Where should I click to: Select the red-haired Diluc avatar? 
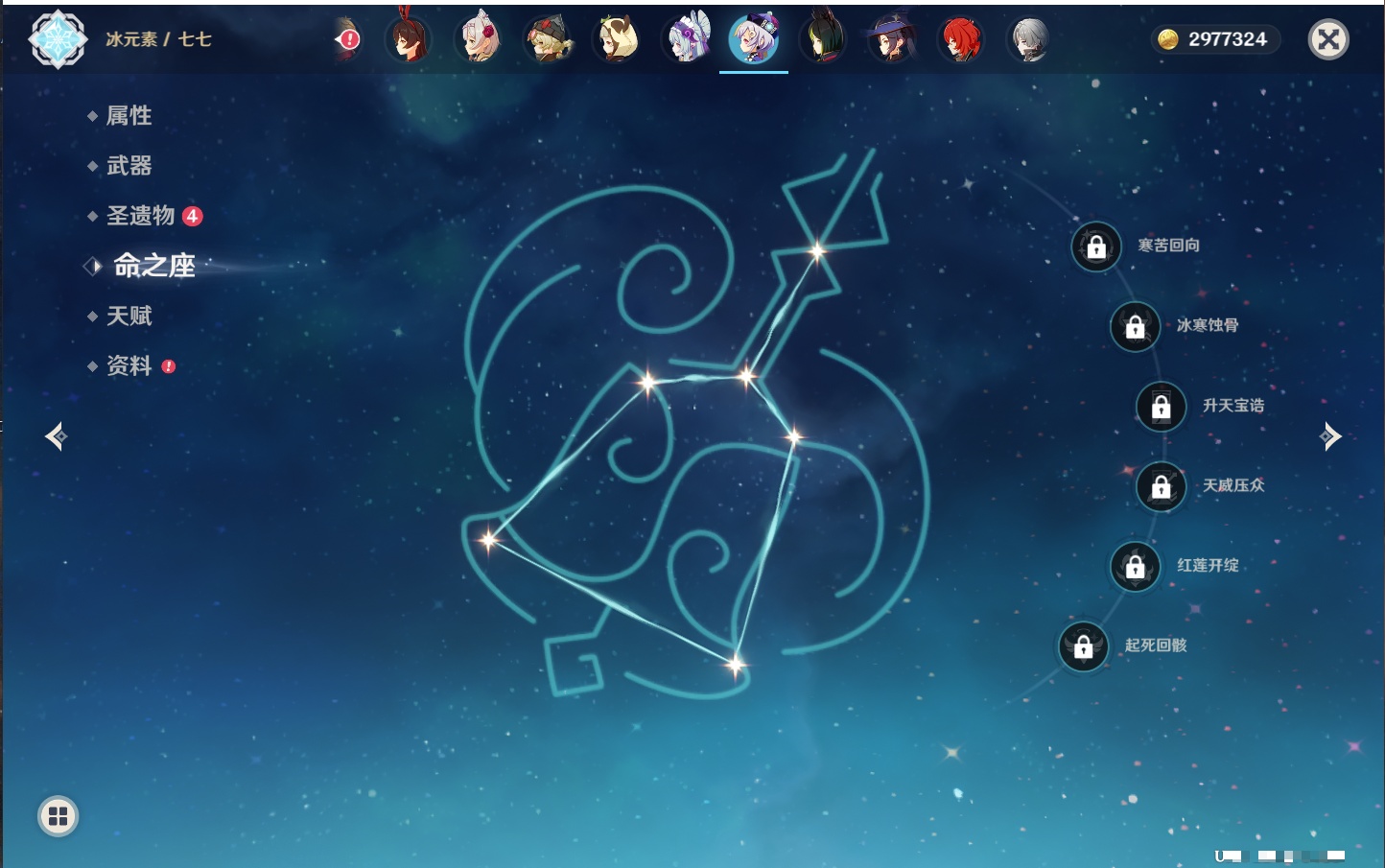(960, 39)
